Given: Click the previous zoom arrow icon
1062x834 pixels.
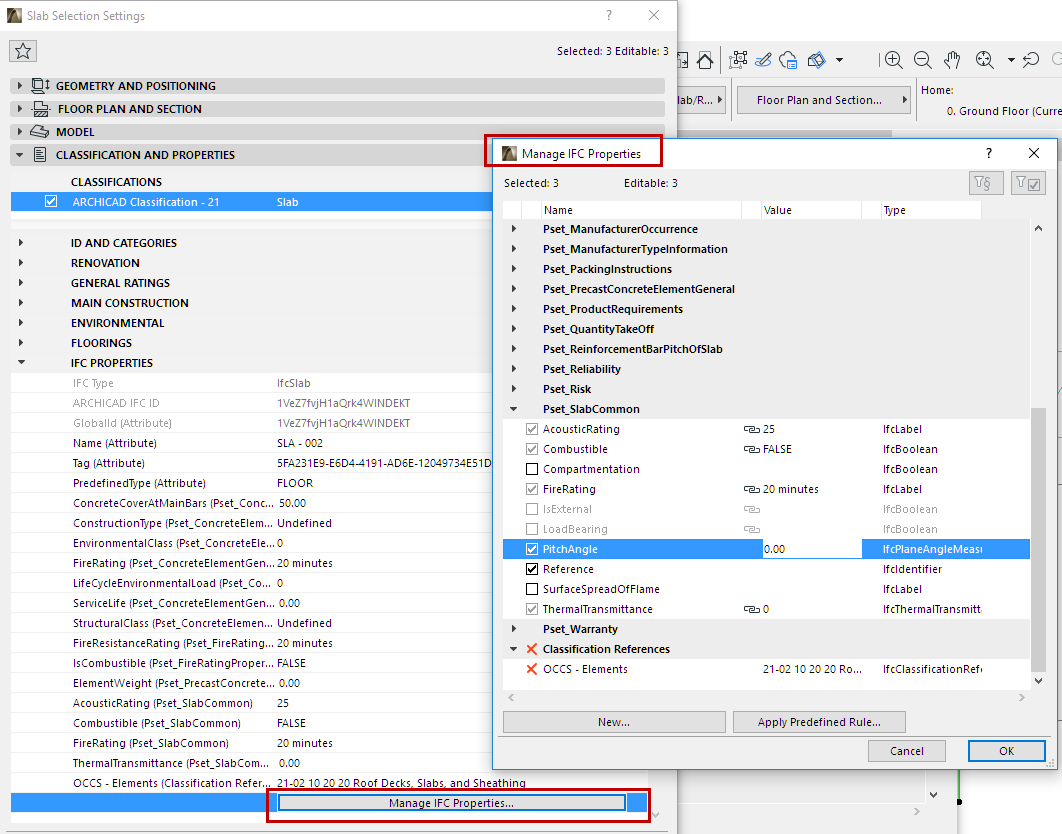Looking at the screenshot, I should click(1031, 60).
